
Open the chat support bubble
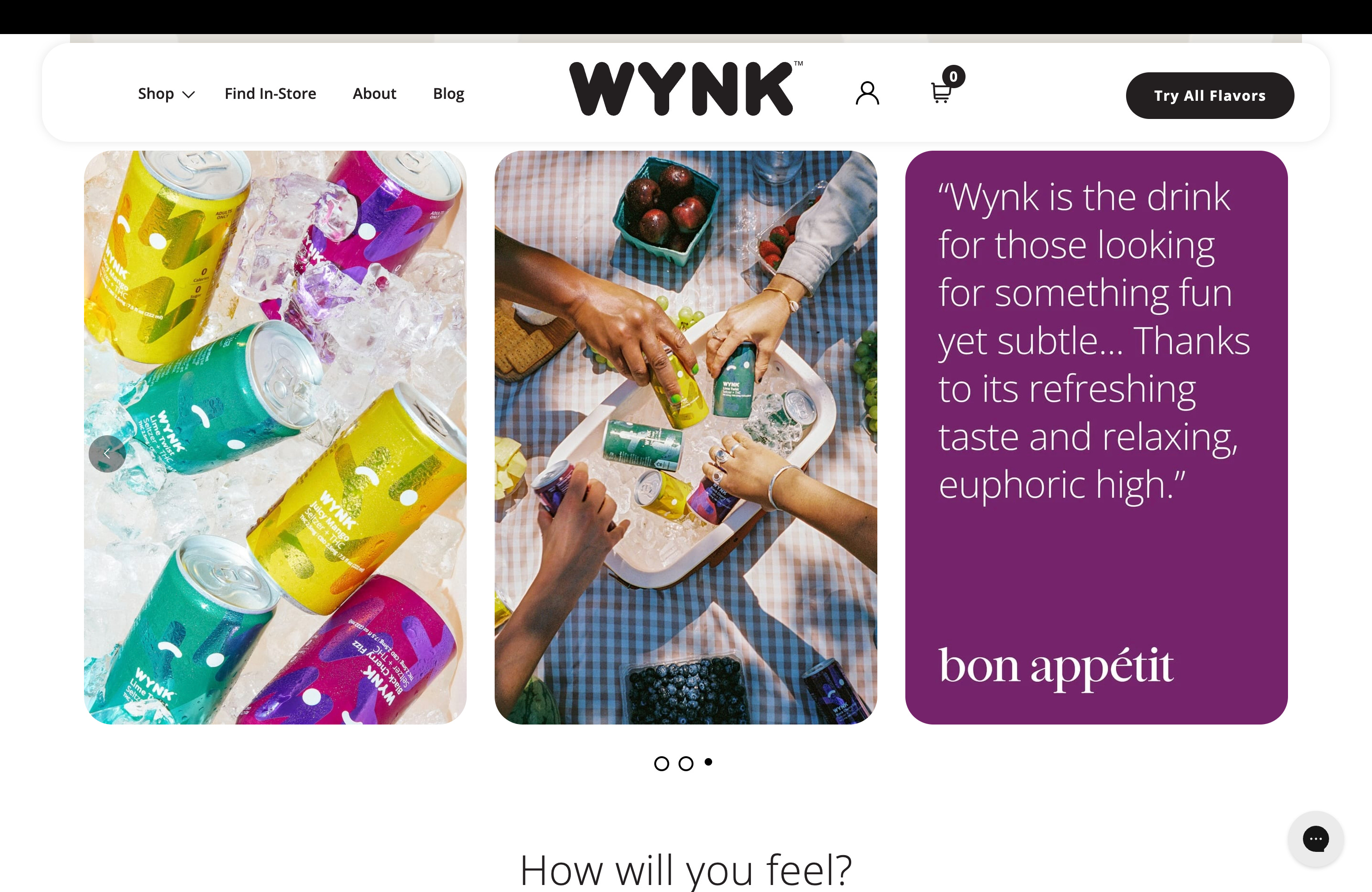[x=1316, y=838]
